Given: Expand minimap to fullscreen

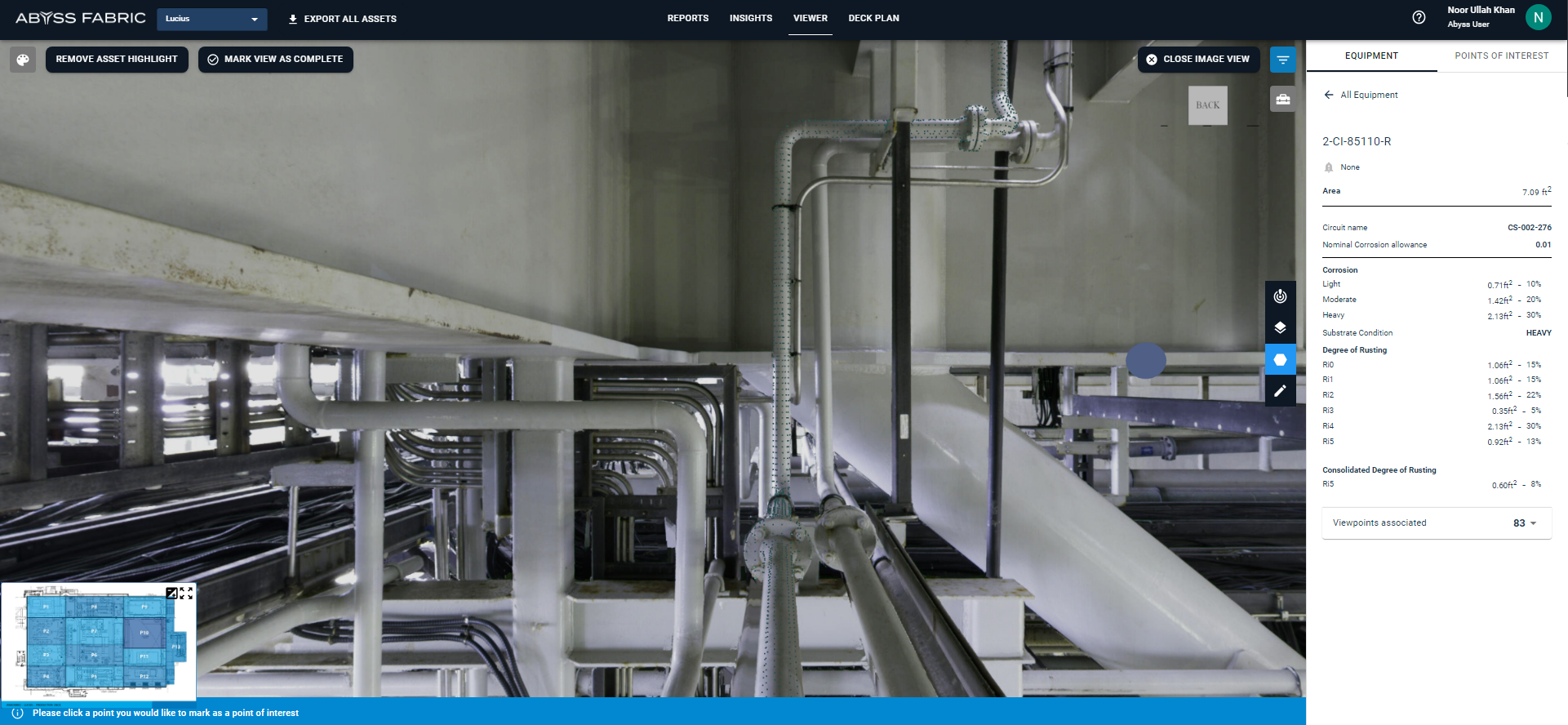Looking at the screenshot, I should [x=186, y=594].
